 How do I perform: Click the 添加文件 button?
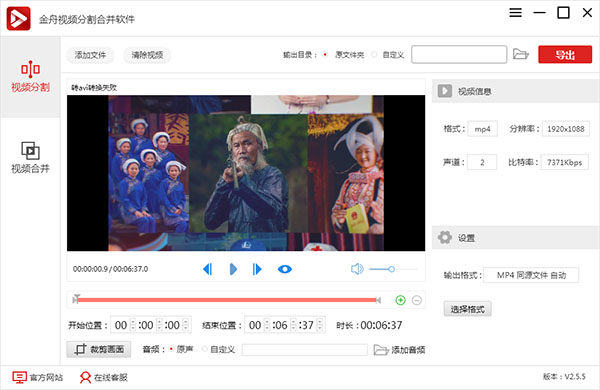pos(90,55)
